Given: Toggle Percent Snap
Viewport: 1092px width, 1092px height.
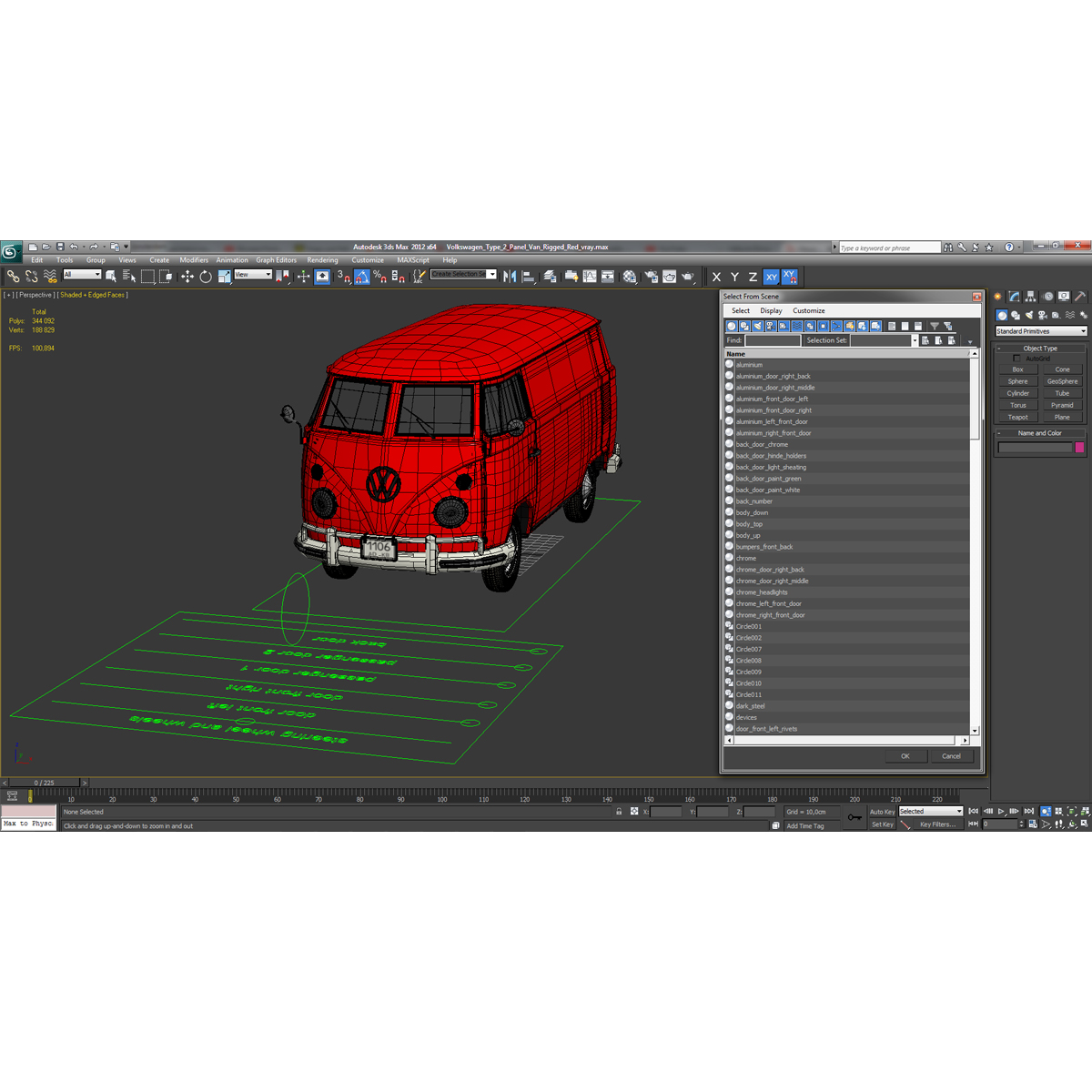Looking at the screenshot, I should point(379,277).
